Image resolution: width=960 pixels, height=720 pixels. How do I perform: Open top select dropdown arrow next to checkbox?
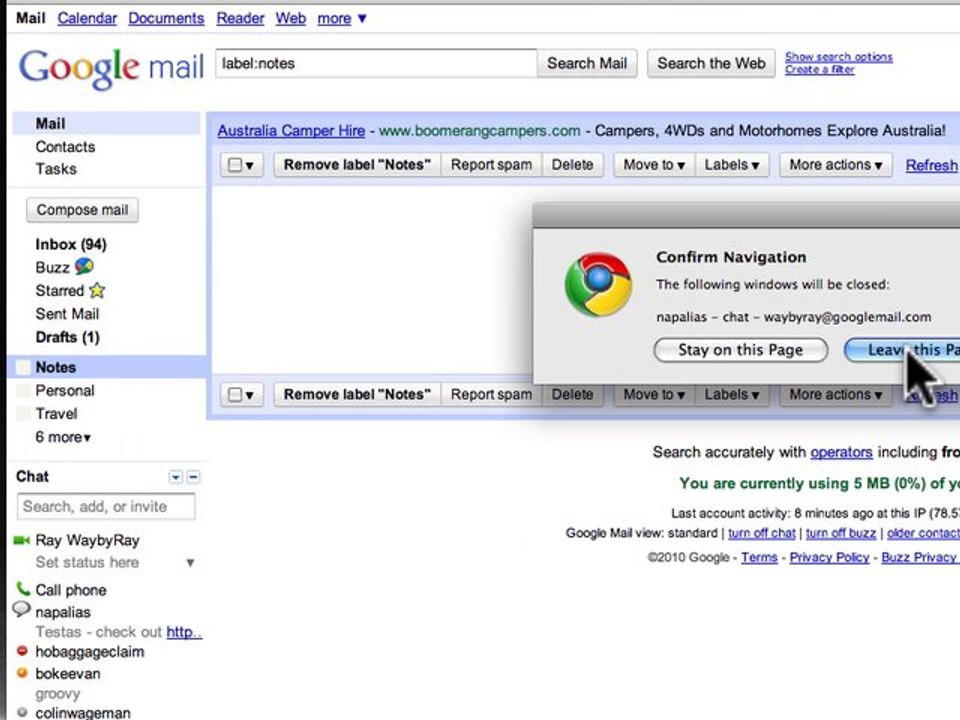tap(250, 165)
